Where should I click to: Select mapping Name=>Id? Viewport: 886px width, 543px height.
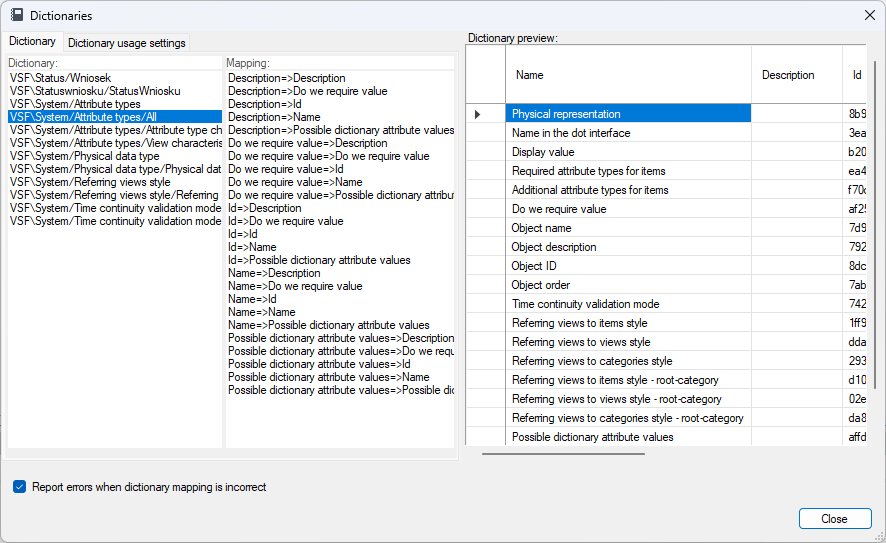(340, 299)
